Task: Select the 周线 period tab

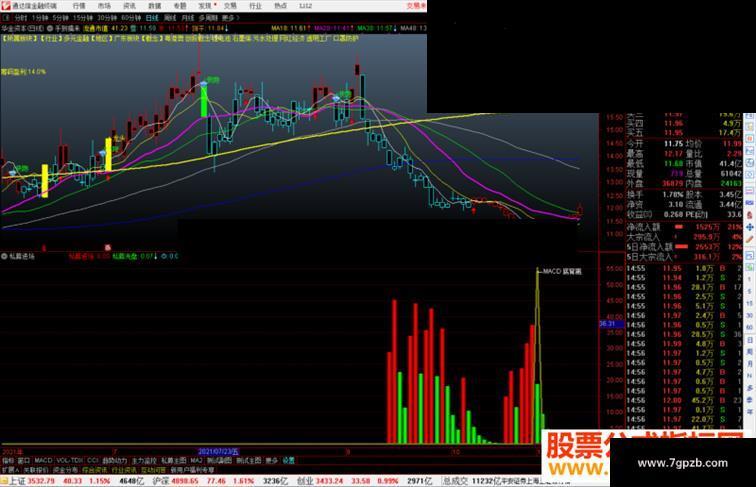Action: 170,18
